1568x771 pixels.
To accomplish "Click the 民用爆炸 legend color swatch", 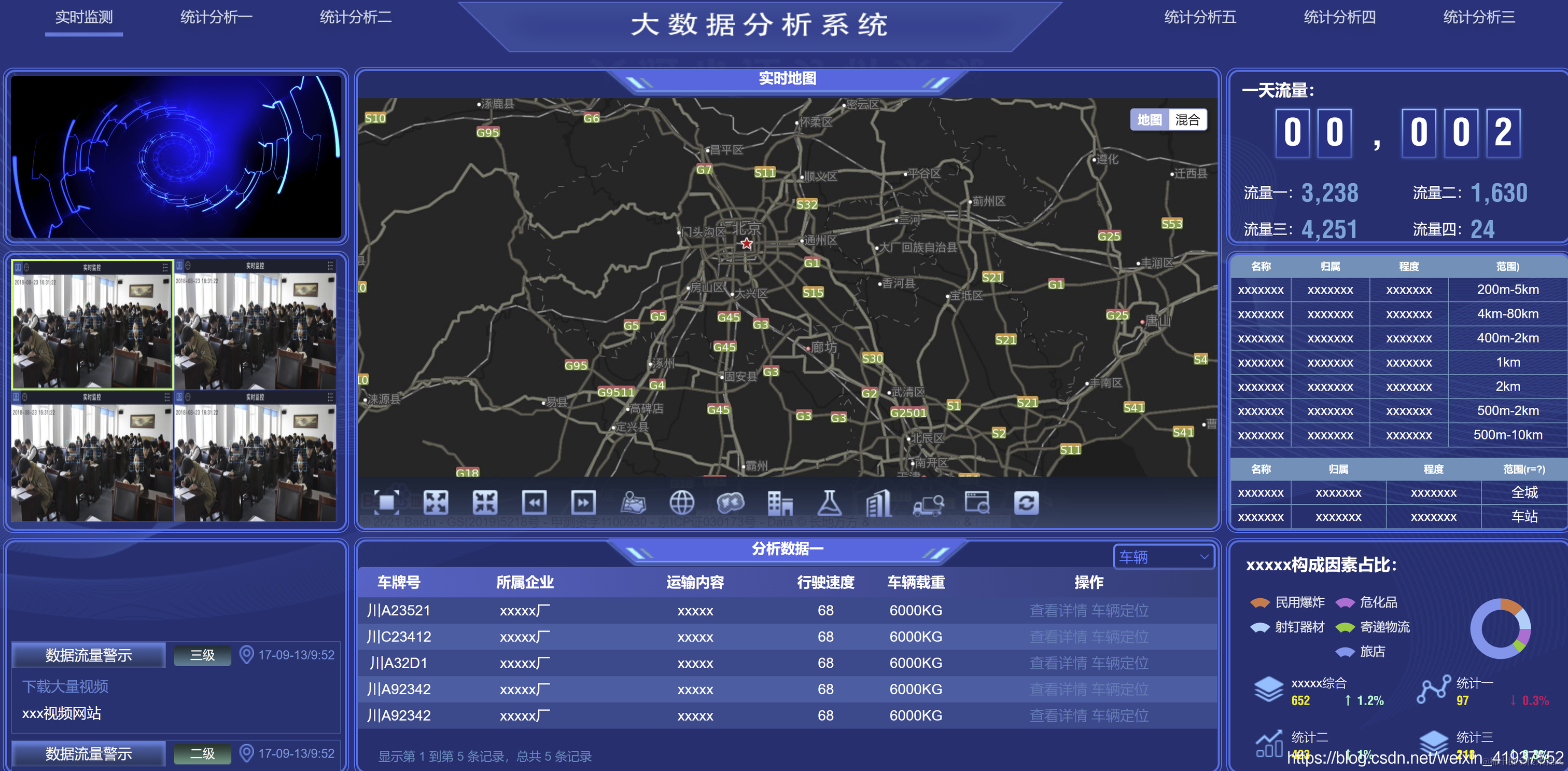I will [1259, 602].
